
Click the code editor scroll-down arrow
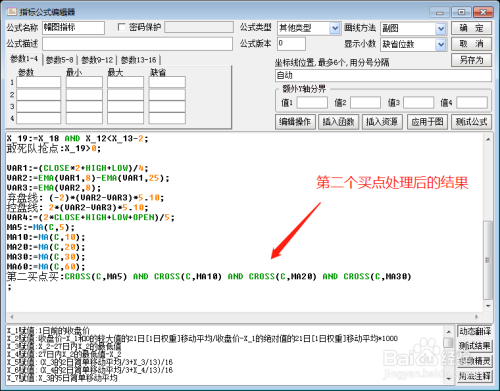488,306
